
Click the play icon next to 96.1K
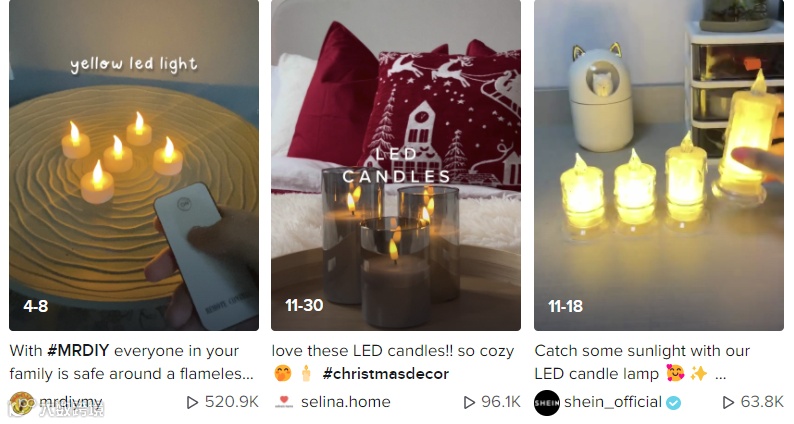tap(469, 402)
